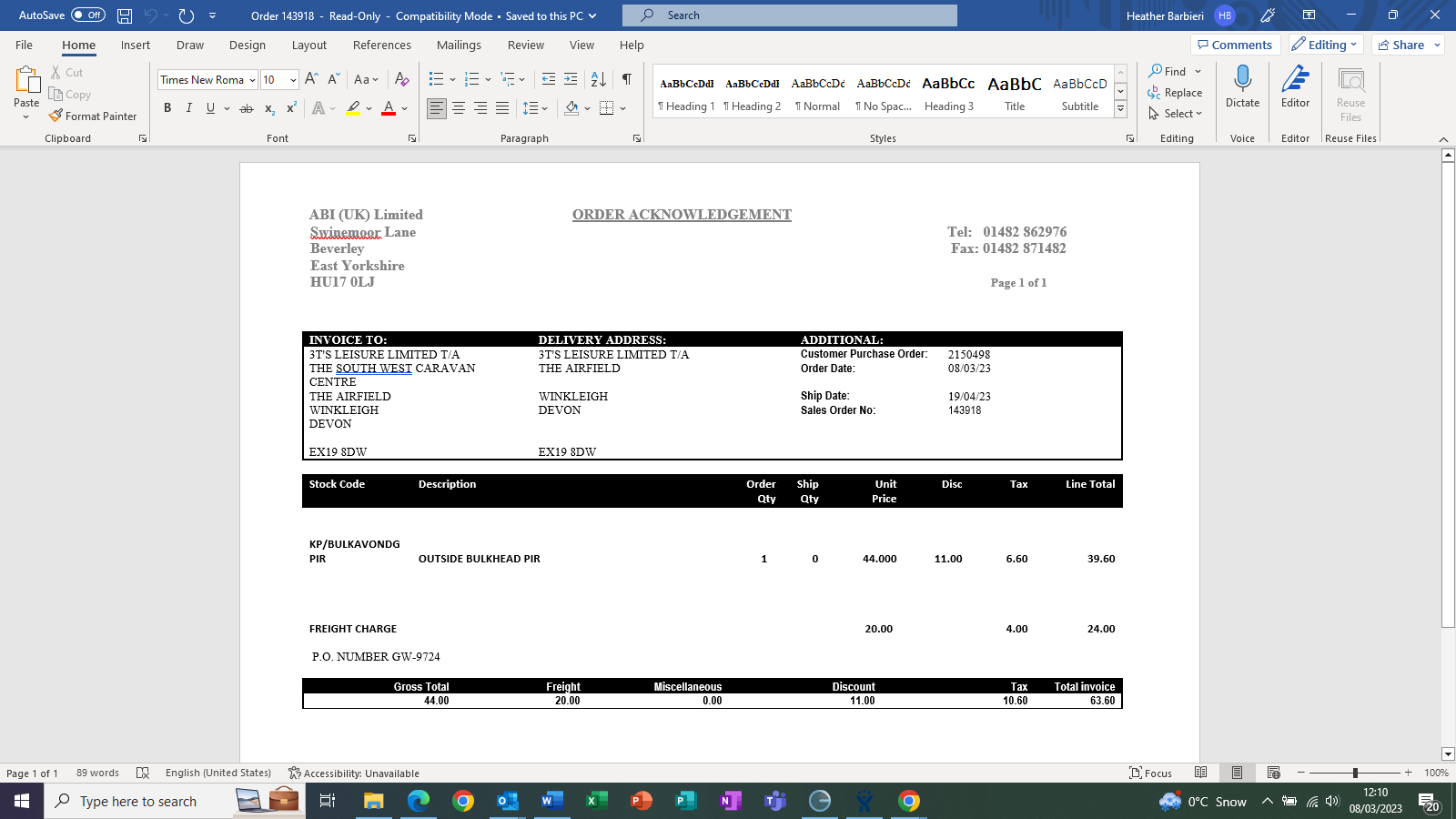1456x819 pixels.
Task: Open Excel from the Windows taskbar
Action: tap(596, 801)
